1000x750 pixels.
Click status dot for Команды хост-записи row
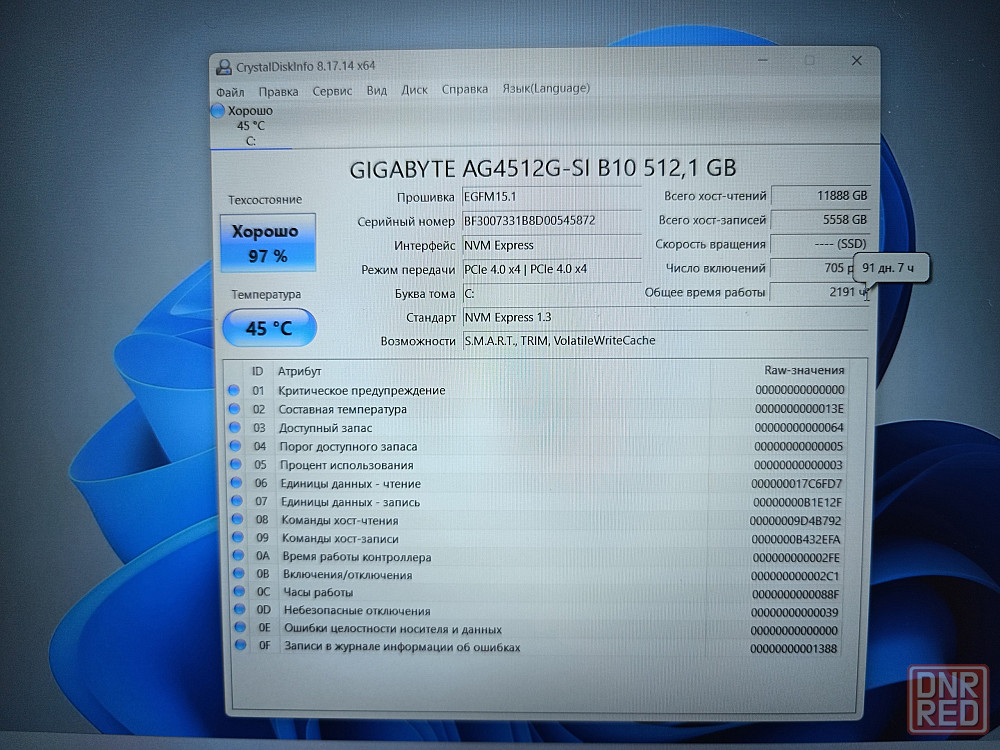pyautogui.click(x=238, y=538)
